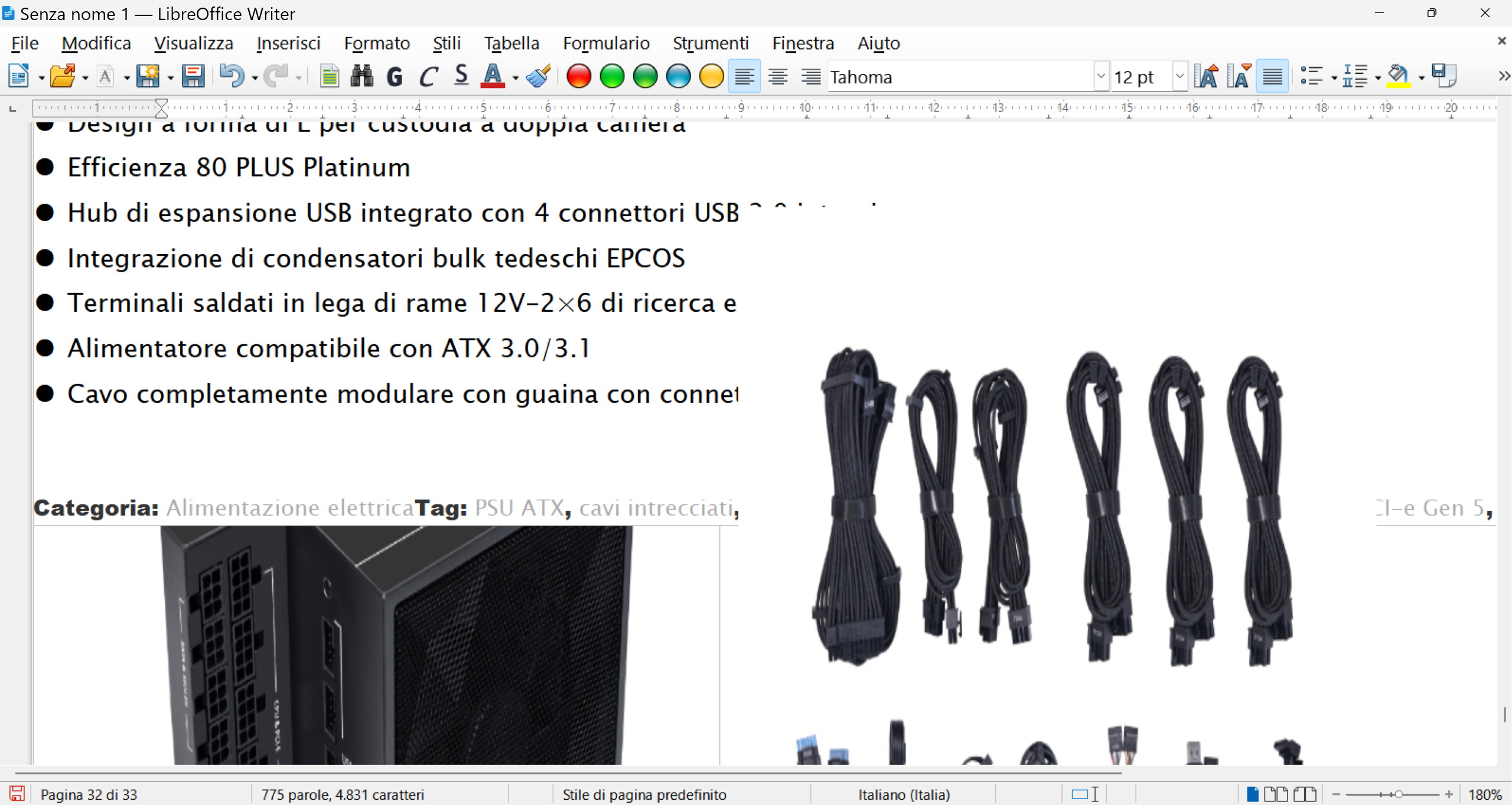1512x805 pixels.
Task: Toggle bold with the G button
Action: pyautogui.click(x=395, y=76)
